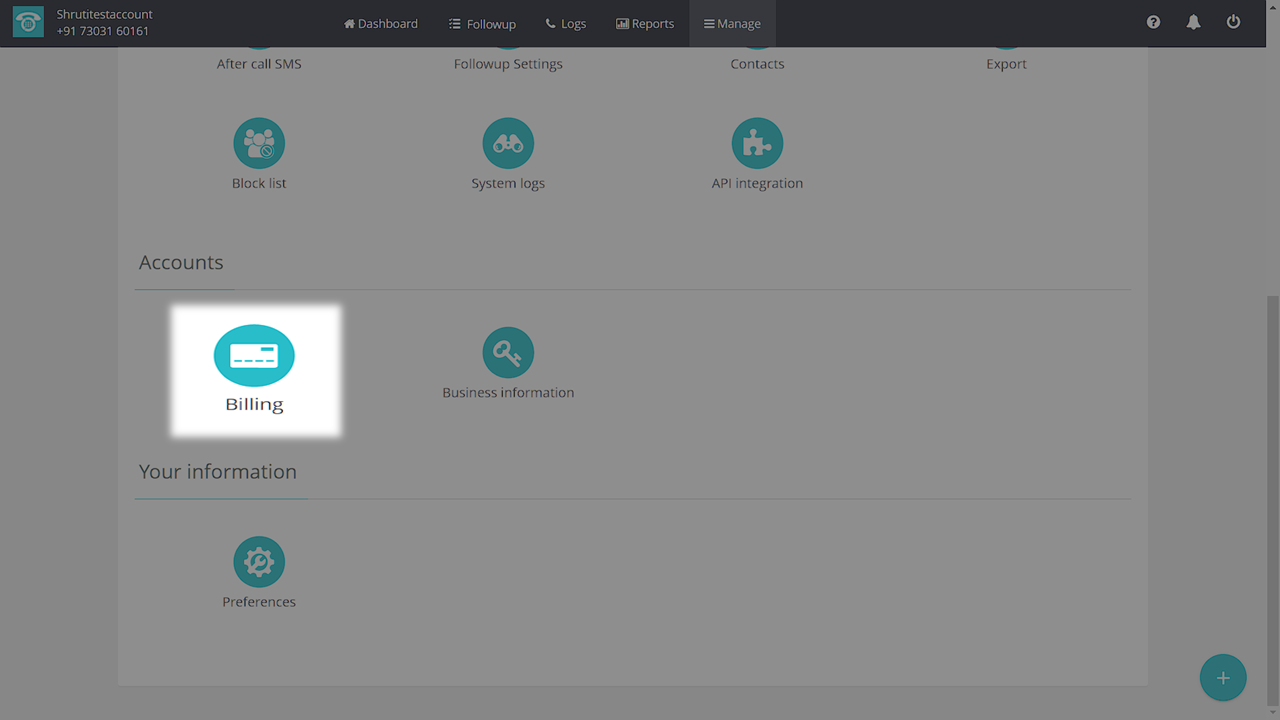The width and height of the screenshot is (1280, 720).
Task: Open API integration puzzle icon
Action: coord(757,144)
